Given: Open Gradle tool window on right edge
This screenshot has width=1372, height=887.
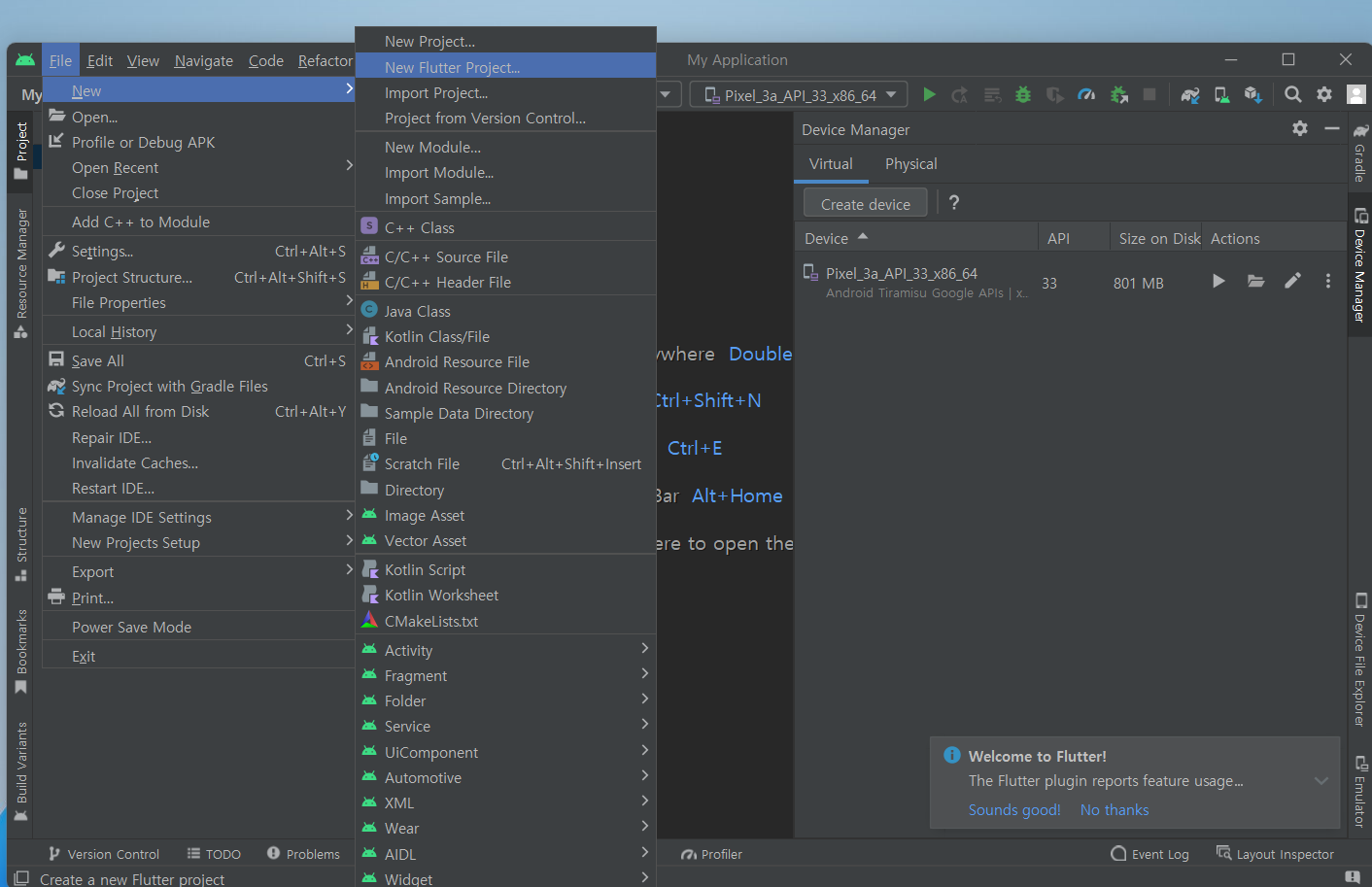Looking at the screenshot, I should point(1360,154).
